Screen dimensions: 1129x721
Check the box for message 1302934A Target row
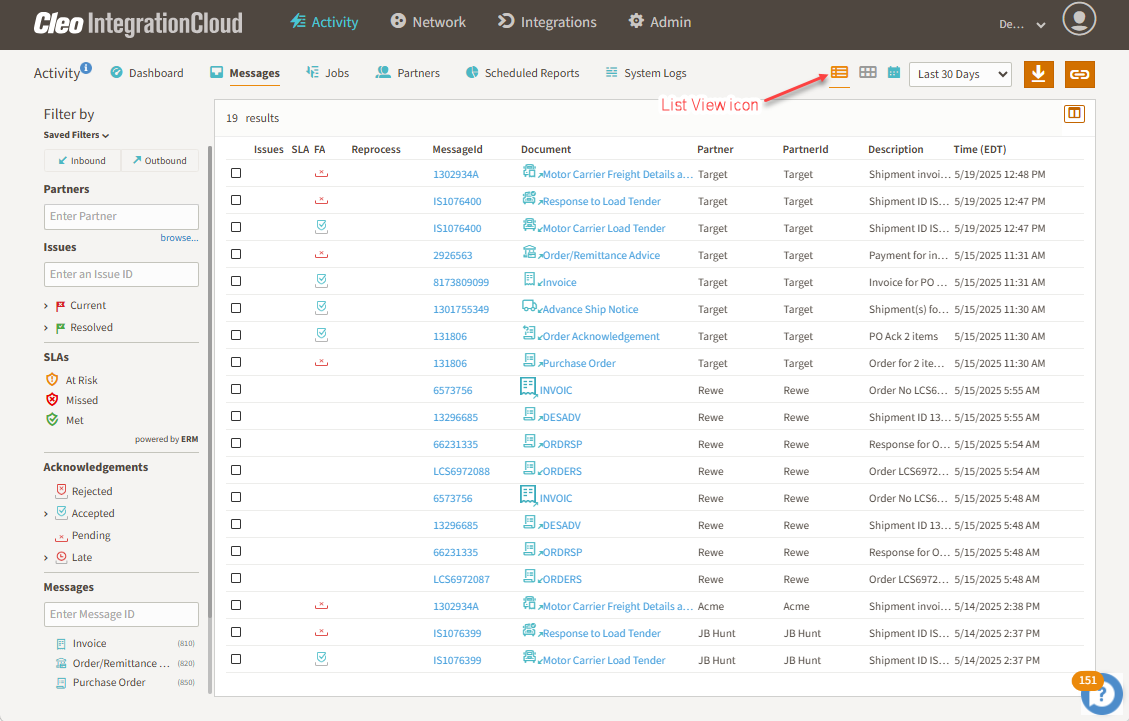tap(235, 173)
